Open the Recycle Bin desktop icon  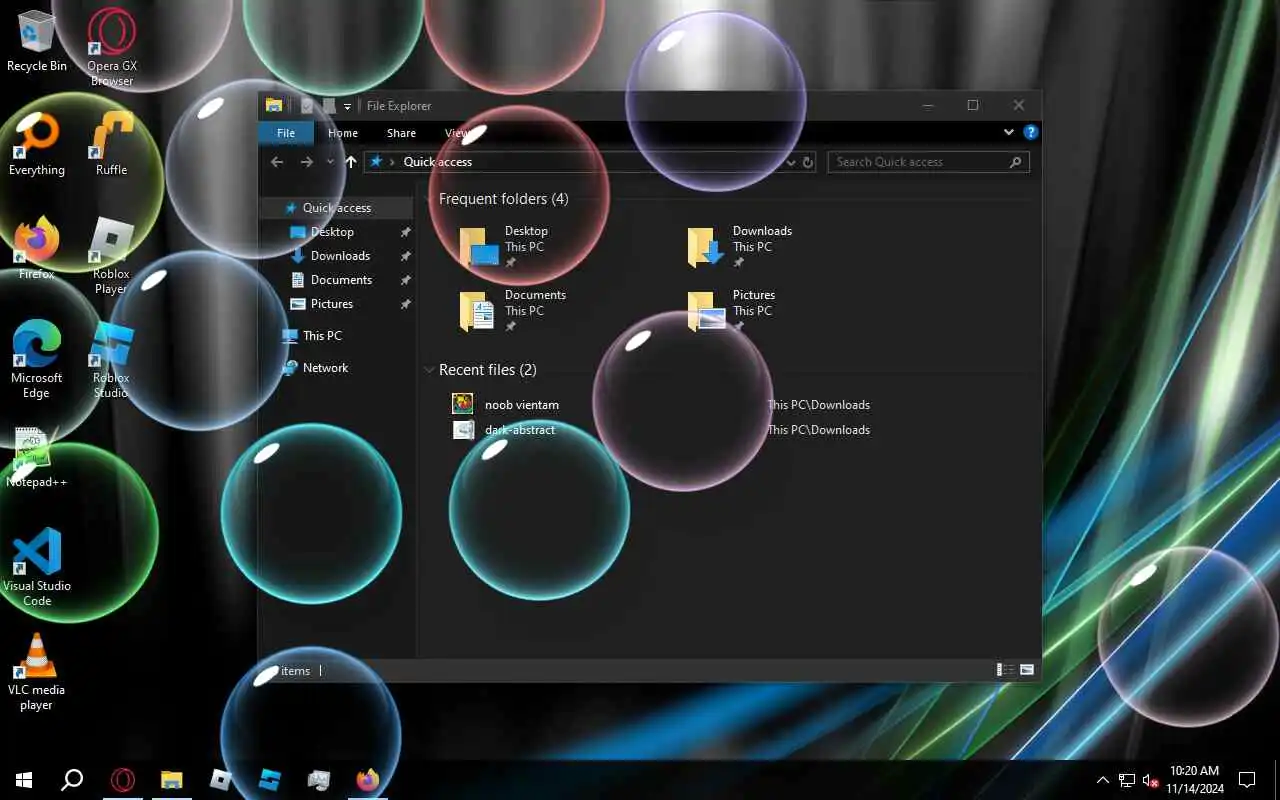point(37,40)
